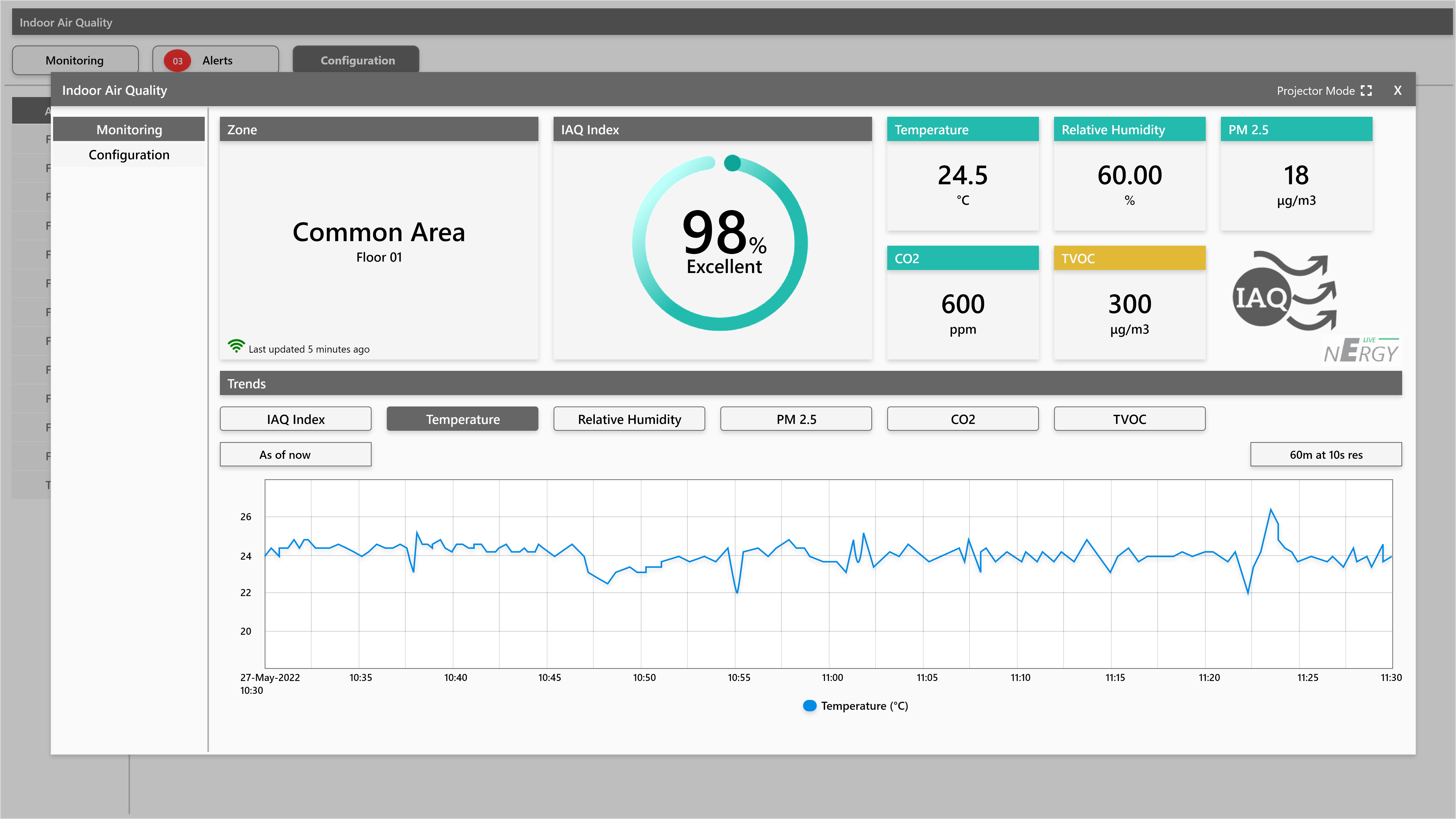
Task: Select Monitoring in the dialog sidebar
Action: 129,129
